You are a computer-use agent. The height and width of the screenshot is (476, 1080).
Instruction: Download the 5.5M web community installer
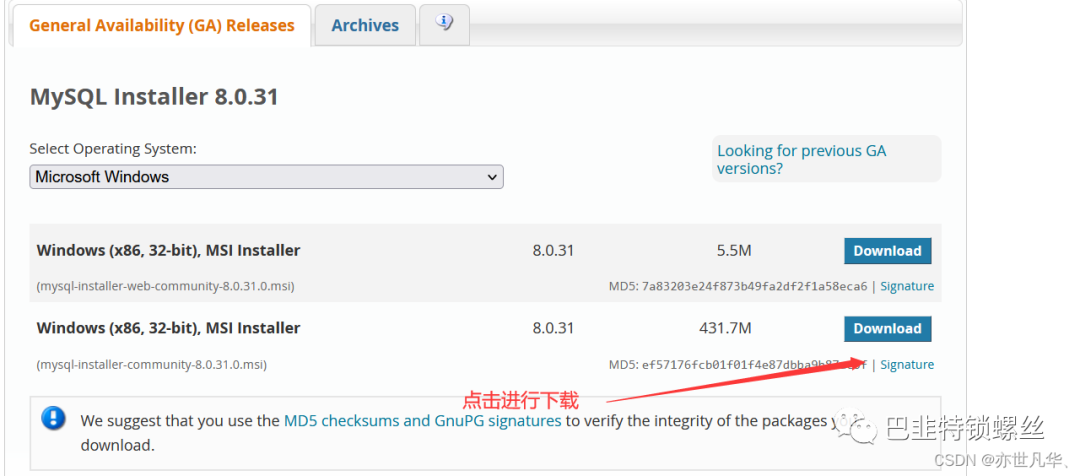[887, 251]
